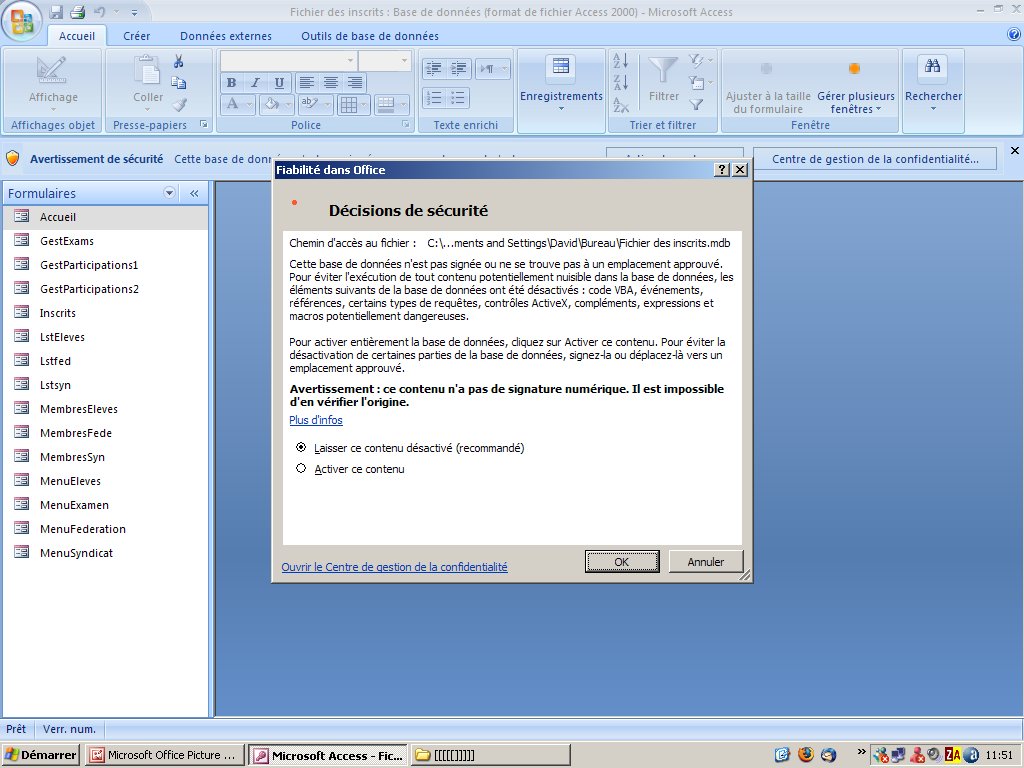Launch Firefox from the taskbar quick launch

tap(806, 755)
